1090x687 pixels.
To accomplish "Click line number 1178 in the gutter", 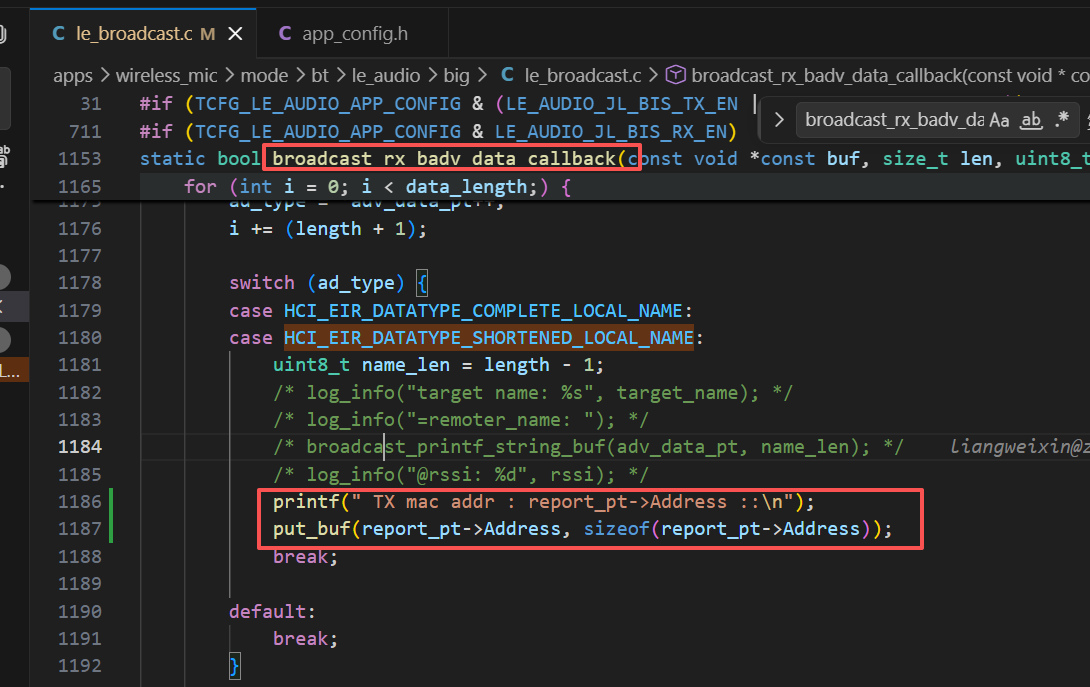I will (x=80, y=283).
